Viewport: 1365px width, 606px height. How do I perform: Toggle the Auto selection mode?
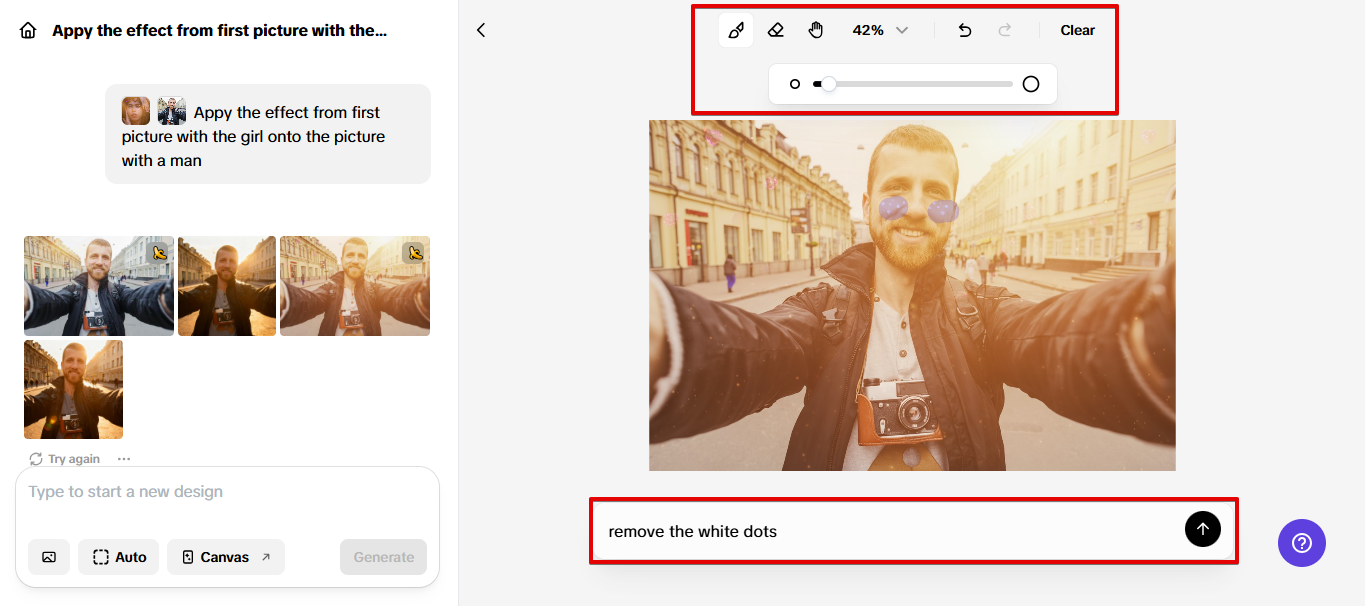click(x=117, y=556)
